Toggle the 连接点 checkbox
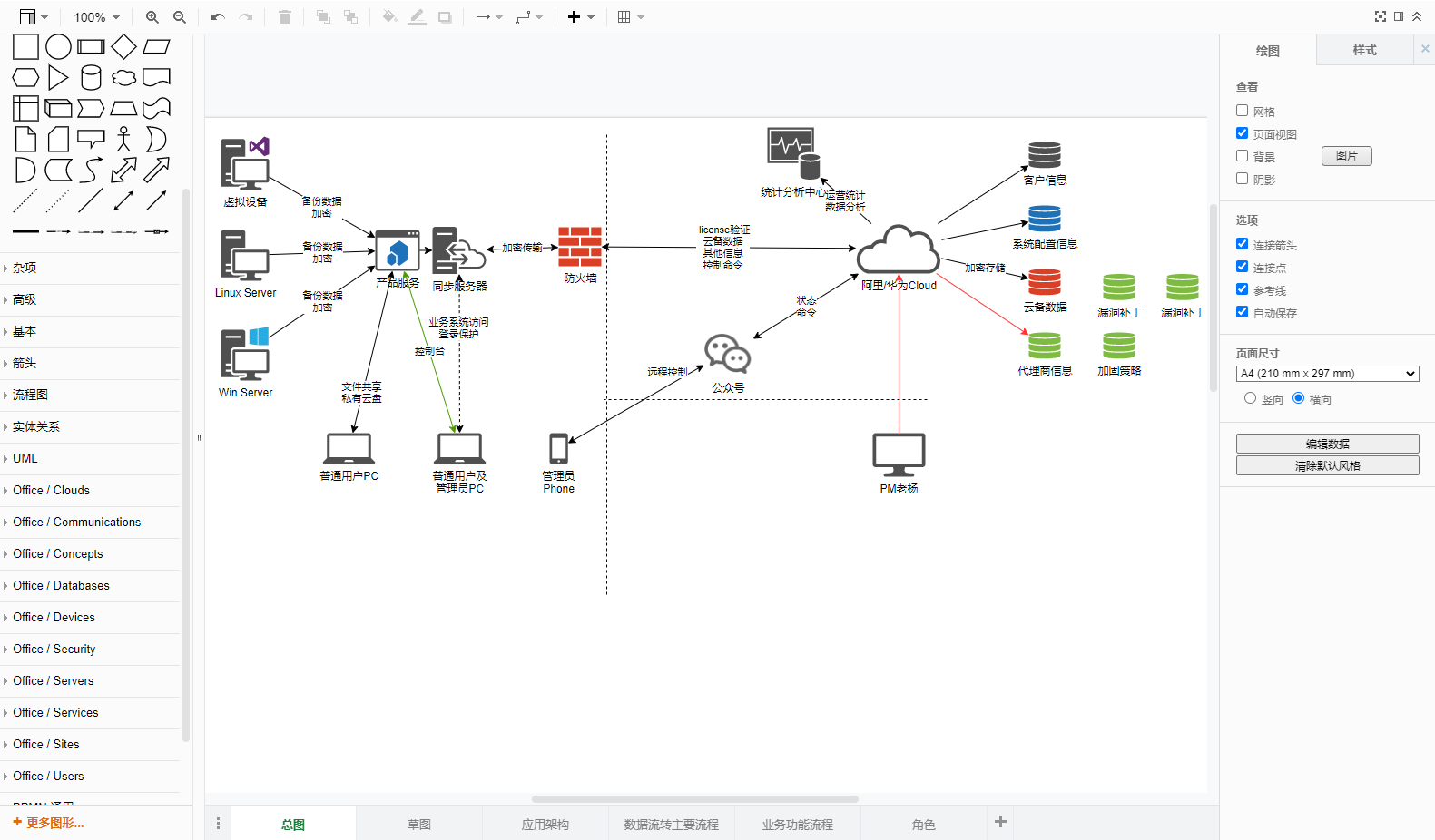 (x=1242, y=267)
